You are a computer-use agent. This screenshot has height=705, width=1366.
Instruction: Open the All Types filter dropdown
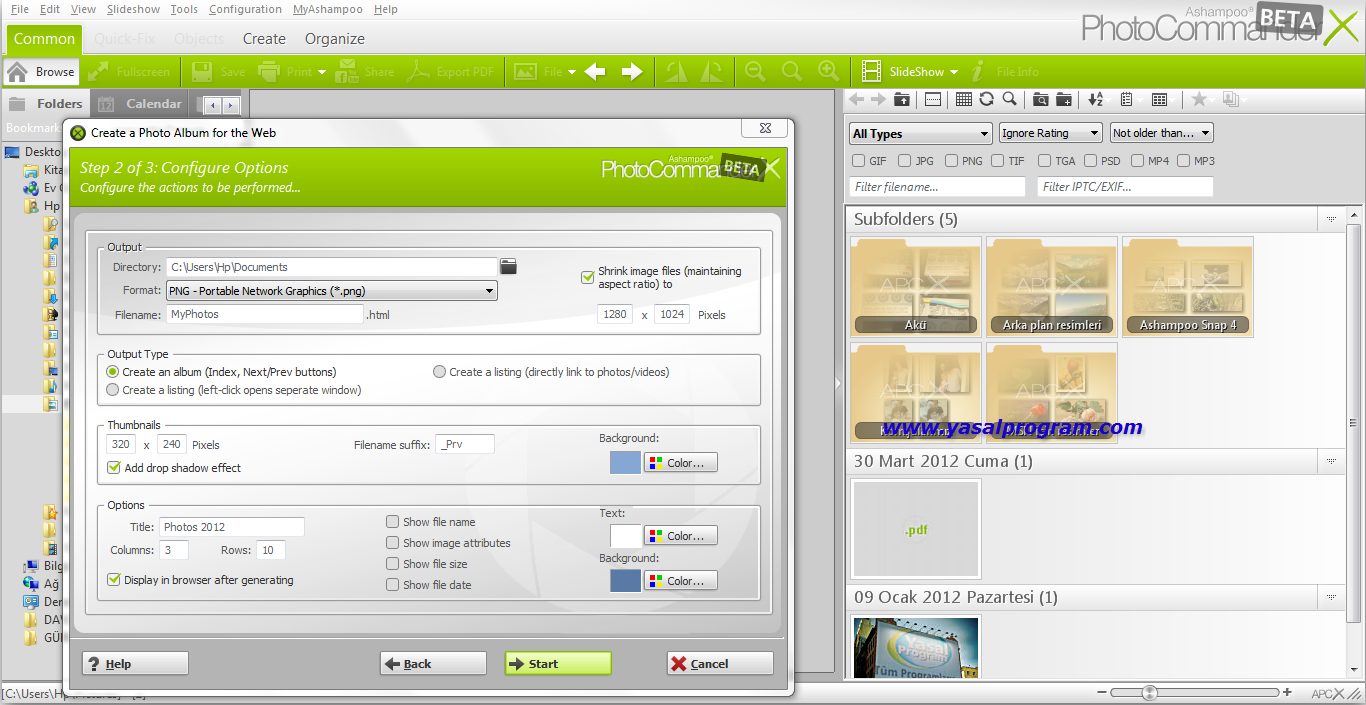click(920, 133)
